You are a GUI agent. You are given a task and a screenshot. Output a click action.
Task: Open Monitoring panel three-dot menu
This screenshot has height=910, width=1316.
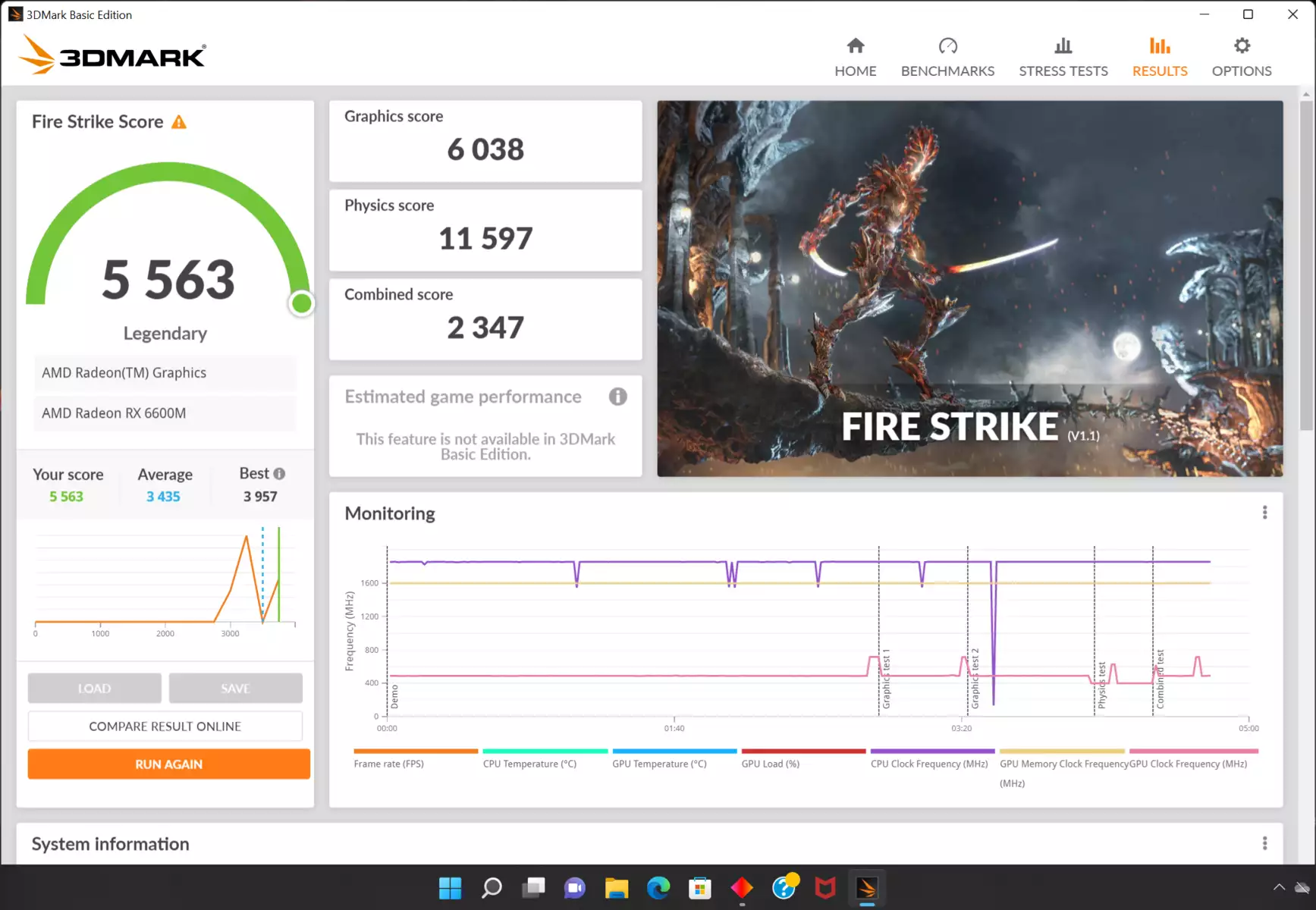coord(1264,513)
